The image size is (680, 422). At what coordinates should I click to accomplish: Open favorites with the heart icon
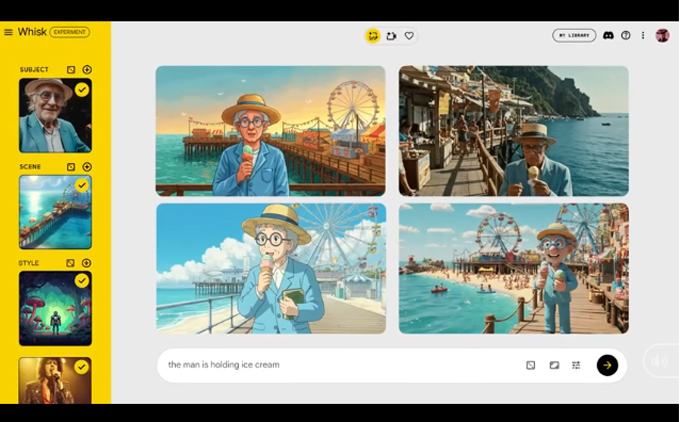(x=409, y=36)
